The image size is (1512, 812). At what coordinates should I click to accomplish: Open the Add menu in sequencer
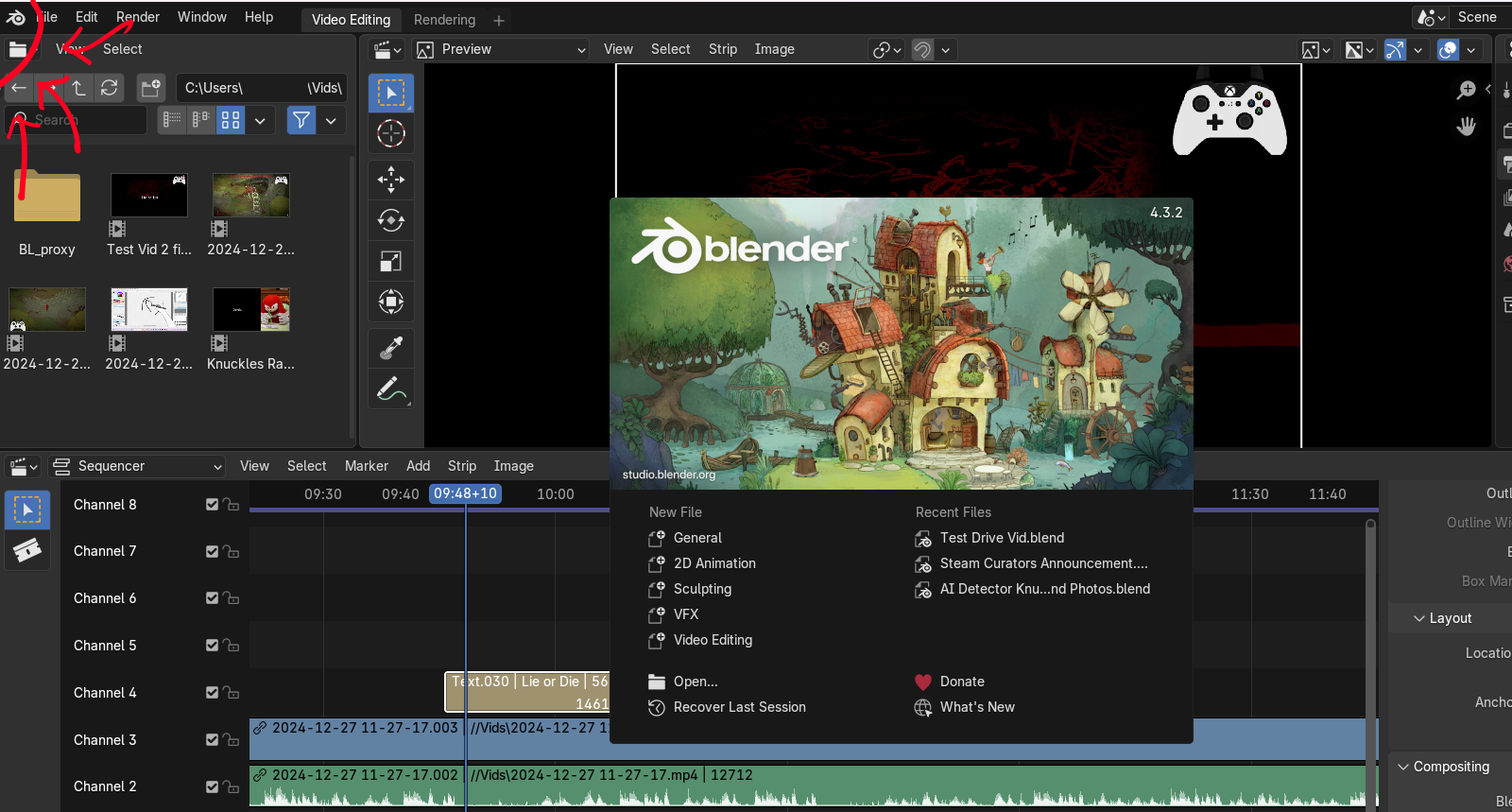(x=419, y=466)
